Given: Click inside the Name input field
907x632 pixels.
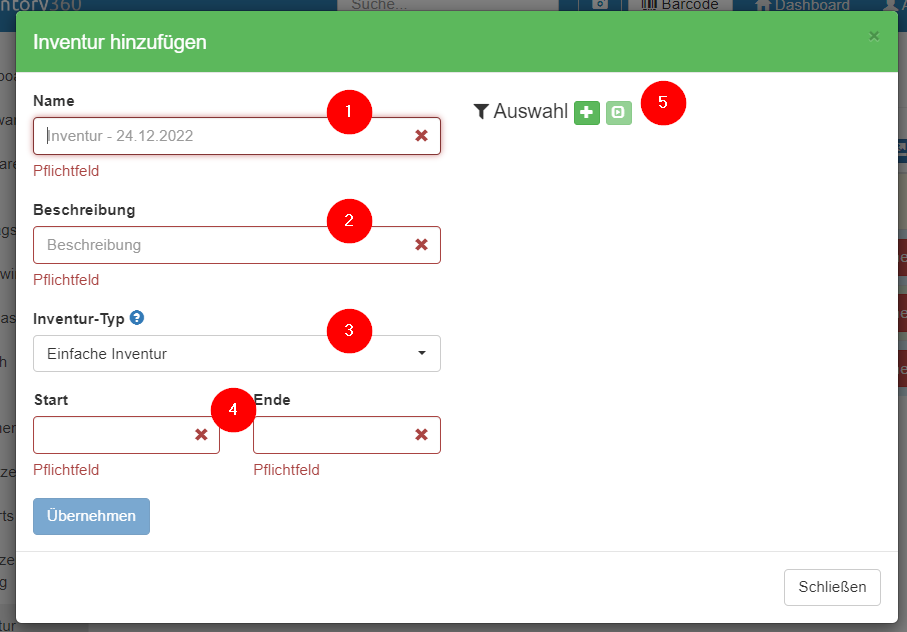Looking at the screenshot, I should (200, 134).
